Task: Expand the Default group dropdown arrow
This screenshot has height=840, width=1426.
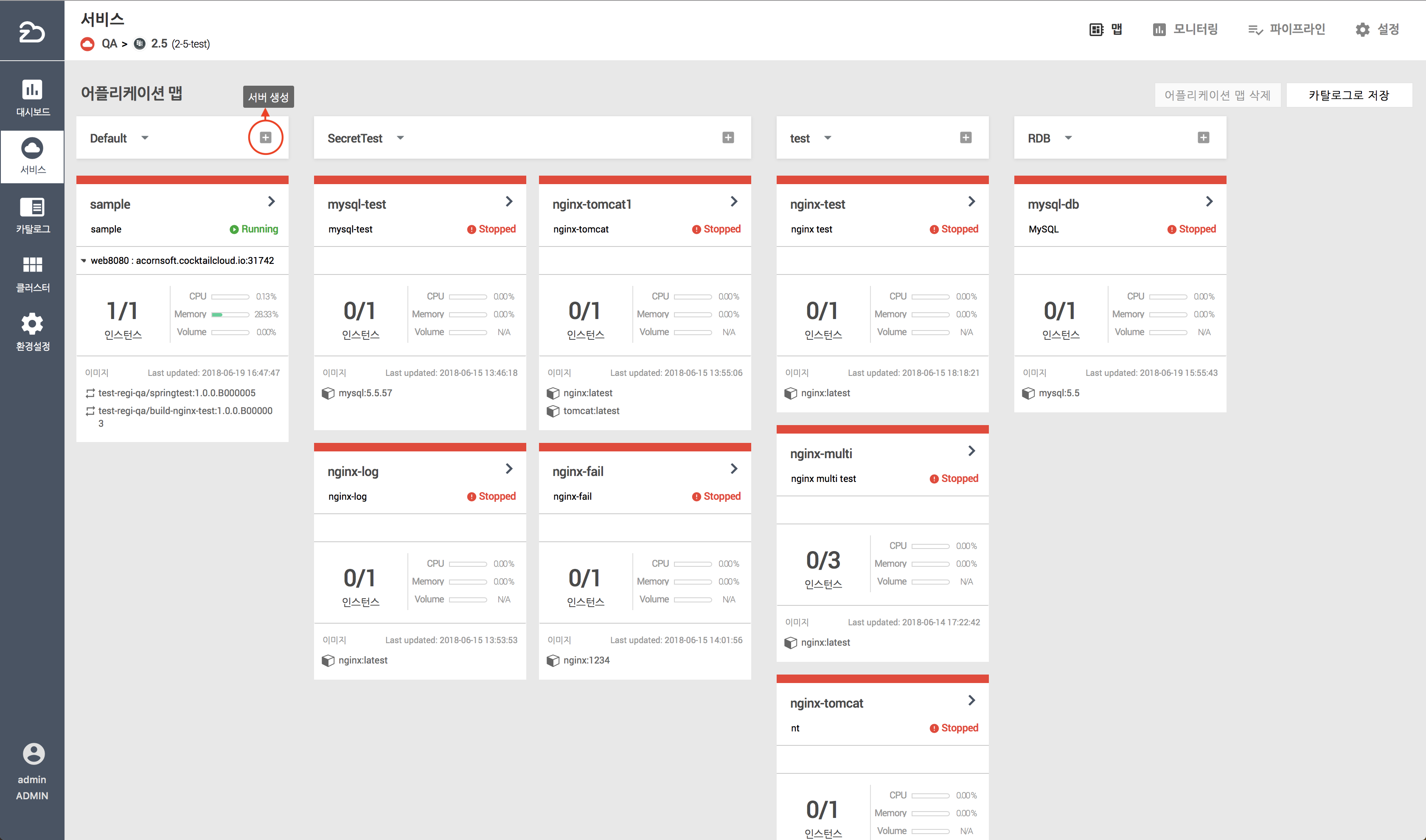Action: click(145, 138)
